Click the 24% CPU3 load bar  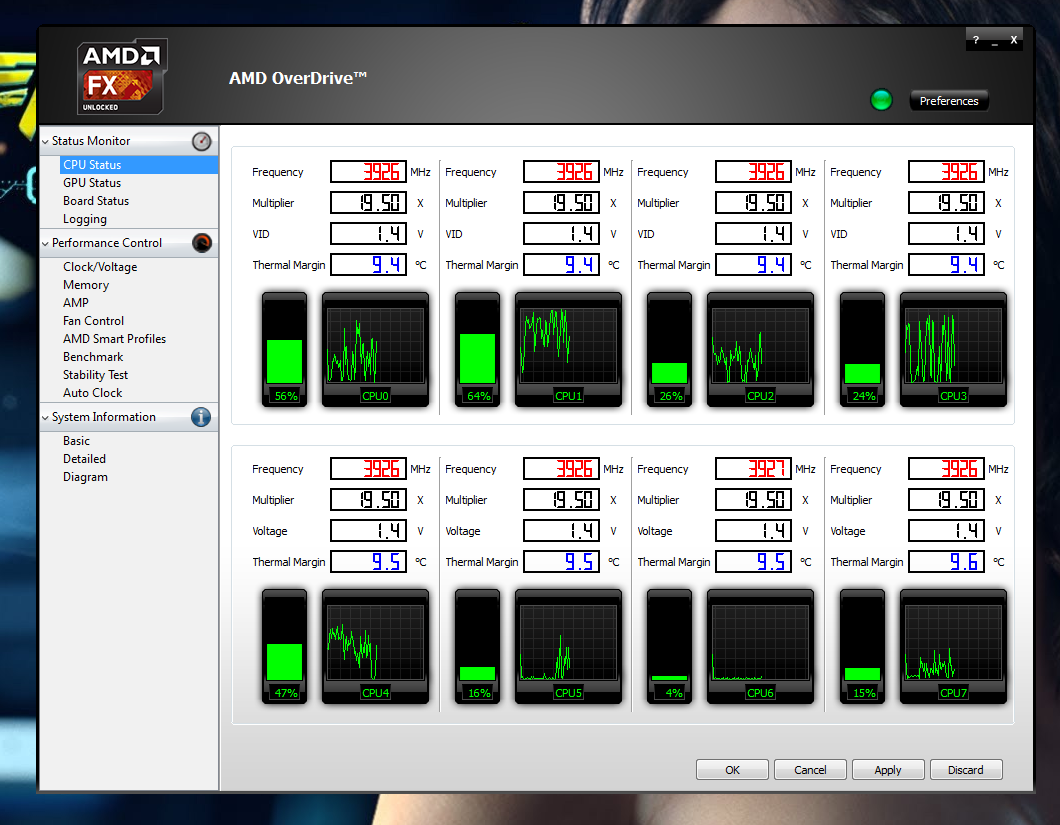(x=862, y=350)
